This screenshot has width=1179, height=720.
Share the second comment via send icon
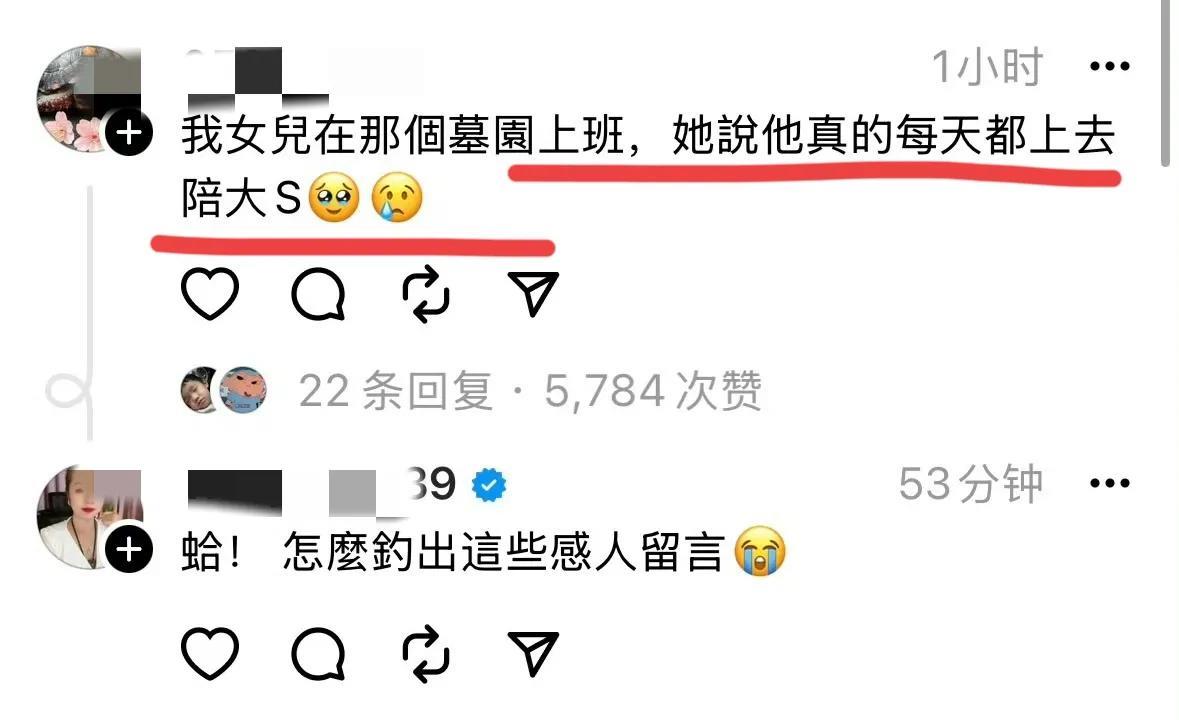tap(533, 653)
